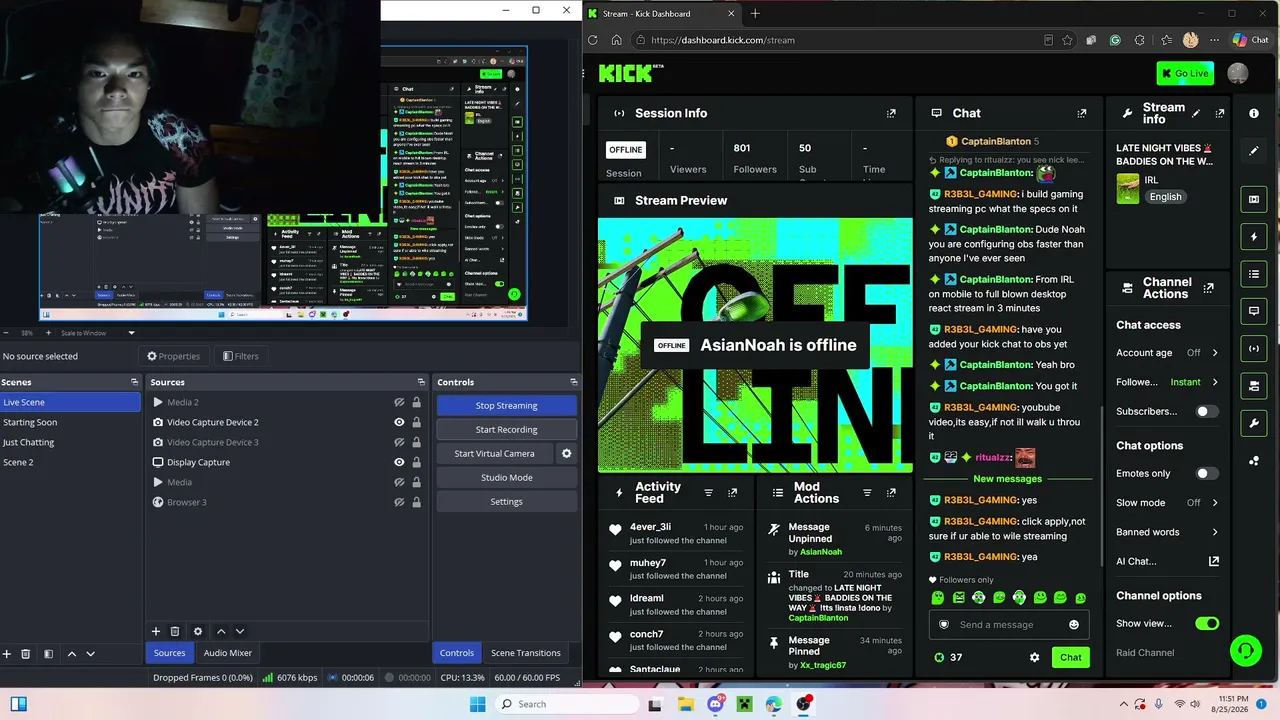Click Start Recording in OBS
This screenshot has height=720, width=1280.
coord(506,429)
